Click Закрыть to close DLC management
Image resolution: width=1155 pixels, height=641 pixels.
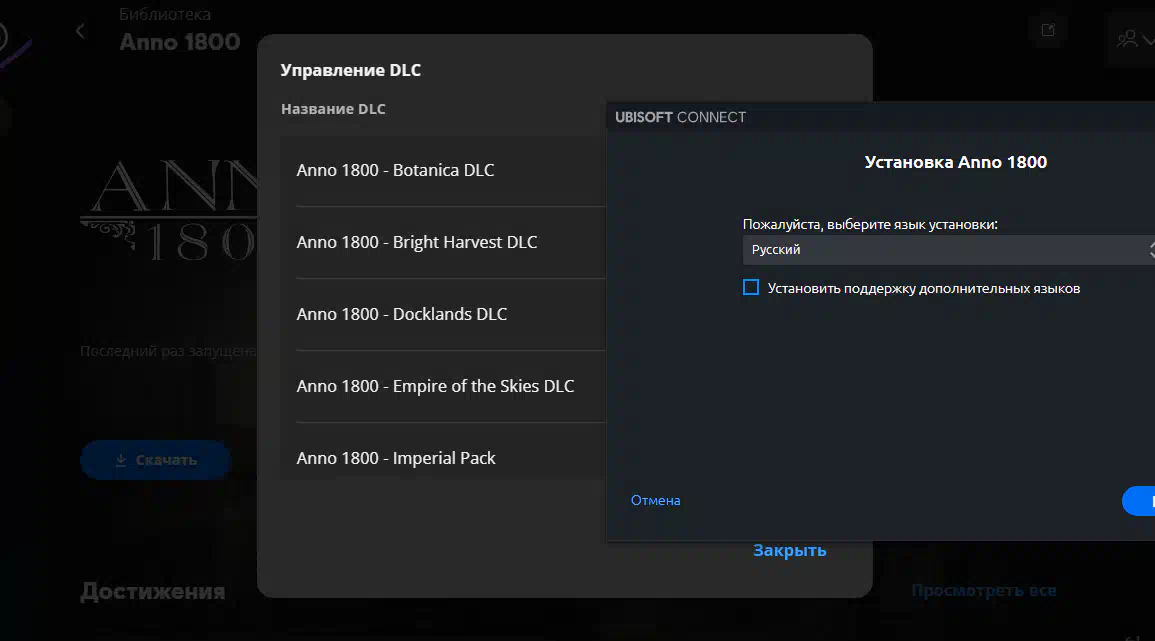789,550
